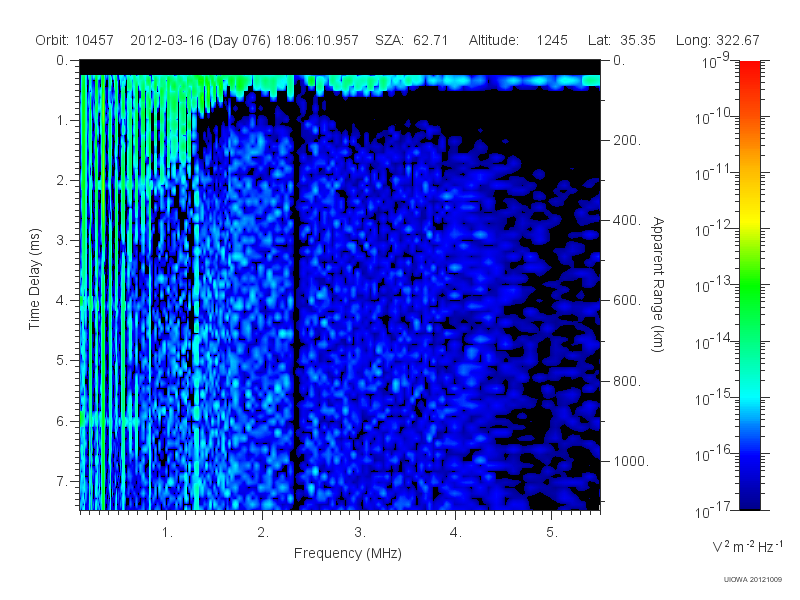Click the 10^-9 colorbar tick label
Viewport: 800px width, 600px height.
point(716,61)
